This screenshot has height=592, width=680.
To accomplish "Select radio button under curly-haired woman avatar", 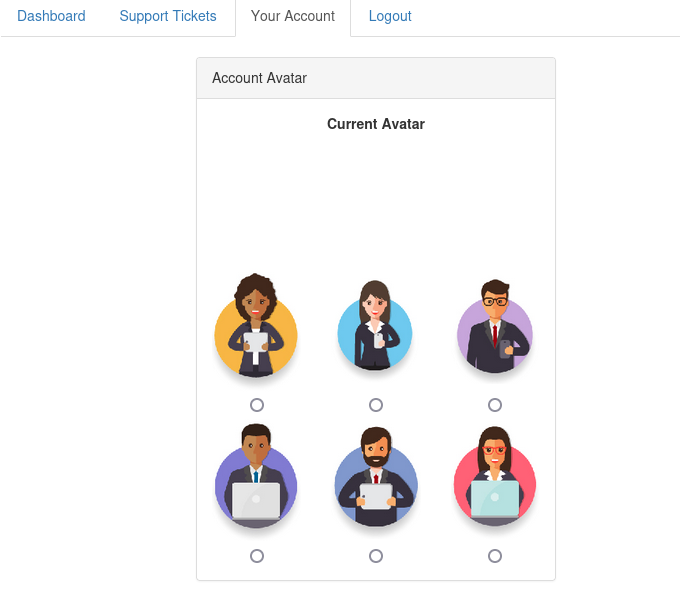I will coord(257,405).
